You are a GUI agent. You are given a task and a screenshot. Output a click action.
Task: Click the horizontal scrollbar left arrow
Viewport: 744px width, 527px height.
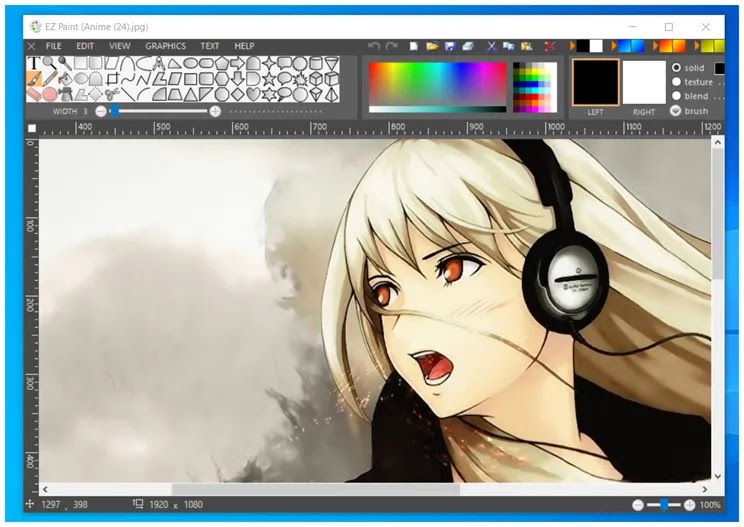pos(45,489)
